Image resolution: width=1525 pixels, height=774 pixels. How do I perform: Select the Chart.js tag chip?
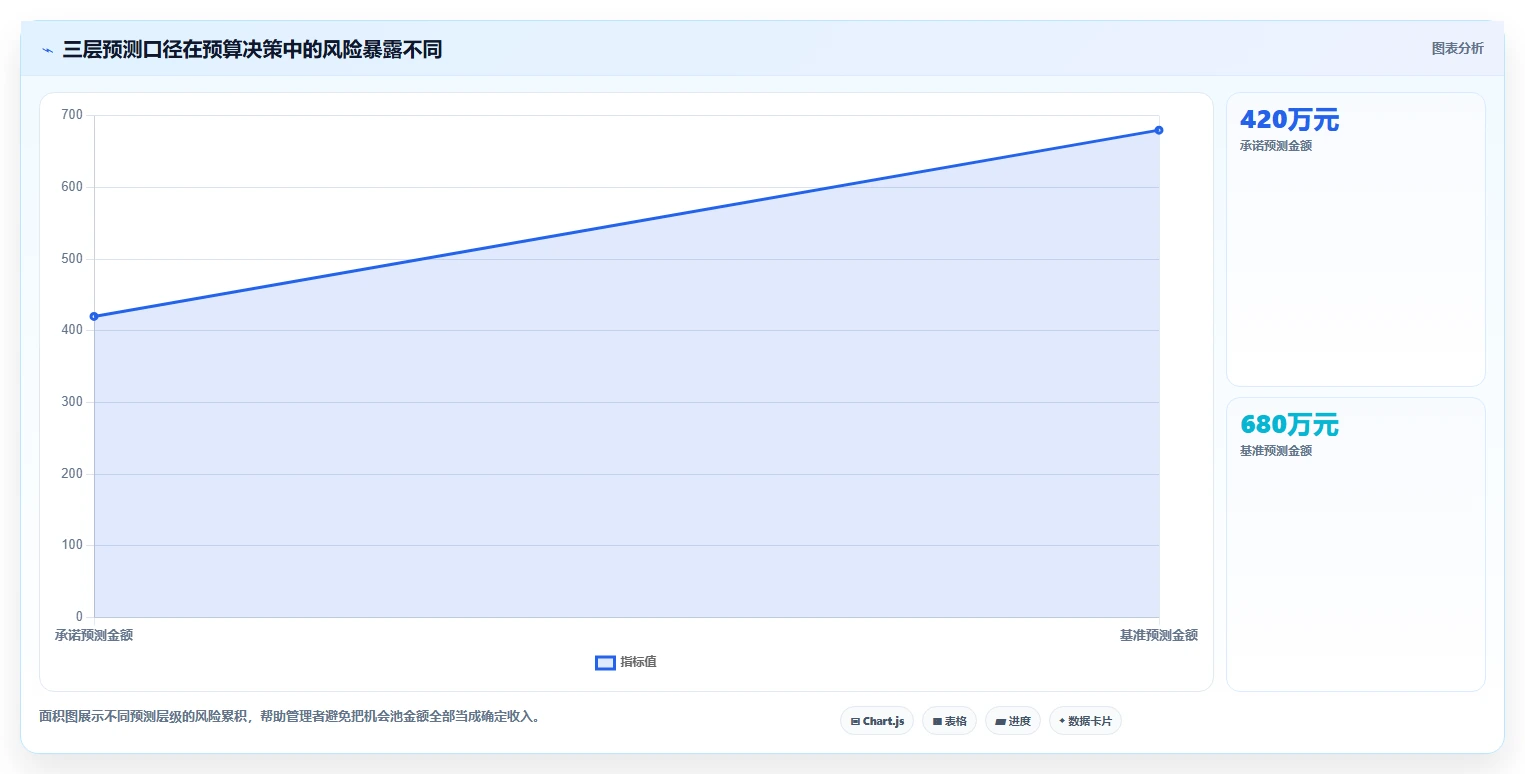click(877, 721)
